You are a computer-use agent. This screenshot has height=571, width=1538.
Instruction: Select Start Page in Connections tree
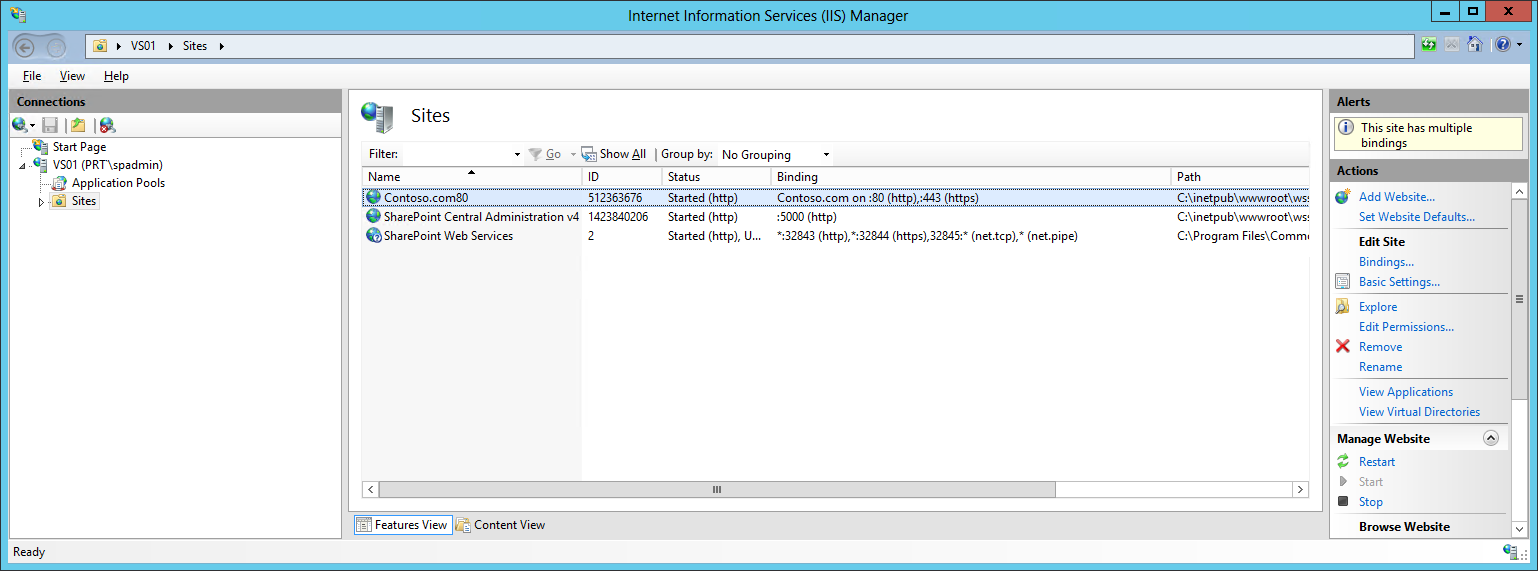[79, 147]
